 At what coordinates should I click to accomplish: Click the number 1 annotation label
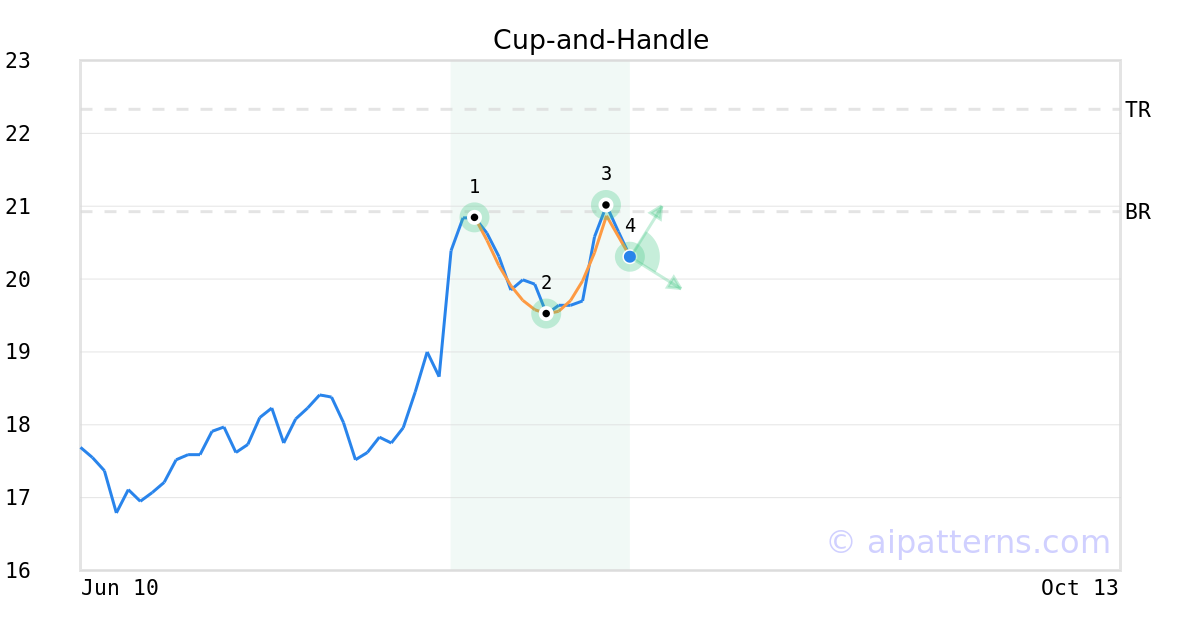(x=474, y=186)
